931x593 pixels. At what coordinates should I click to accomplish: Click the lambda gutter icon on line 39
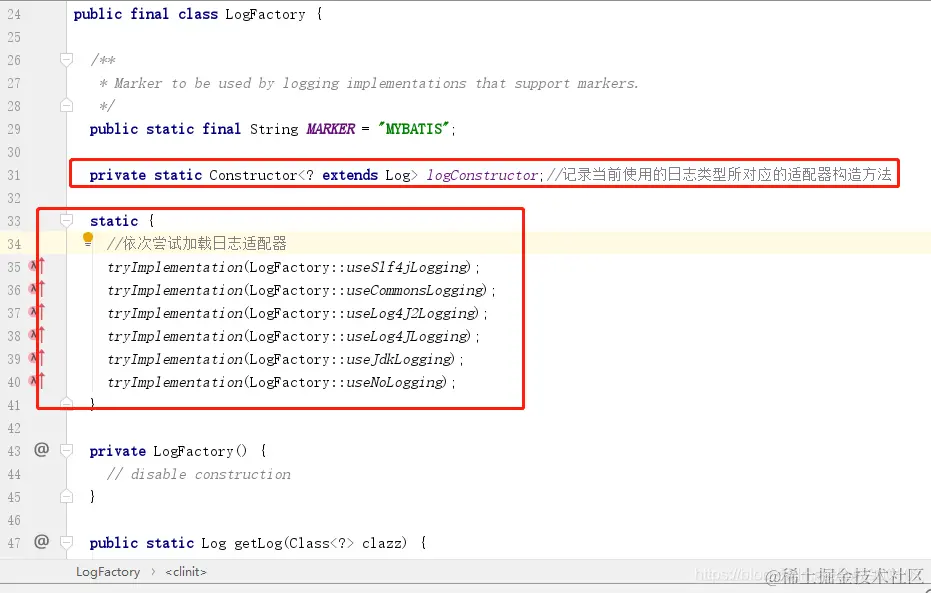pyautogui.click(x=37, y=359)
